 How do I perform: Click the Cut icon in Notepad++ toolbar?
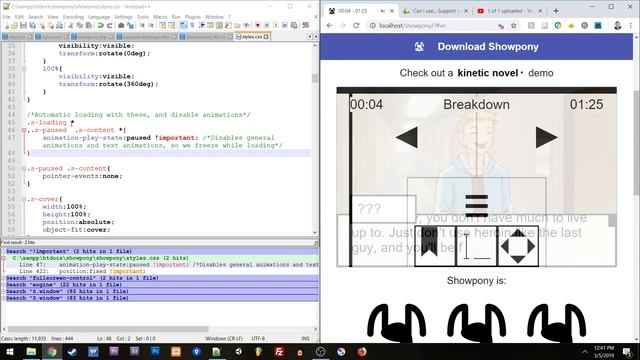(71, 25)
